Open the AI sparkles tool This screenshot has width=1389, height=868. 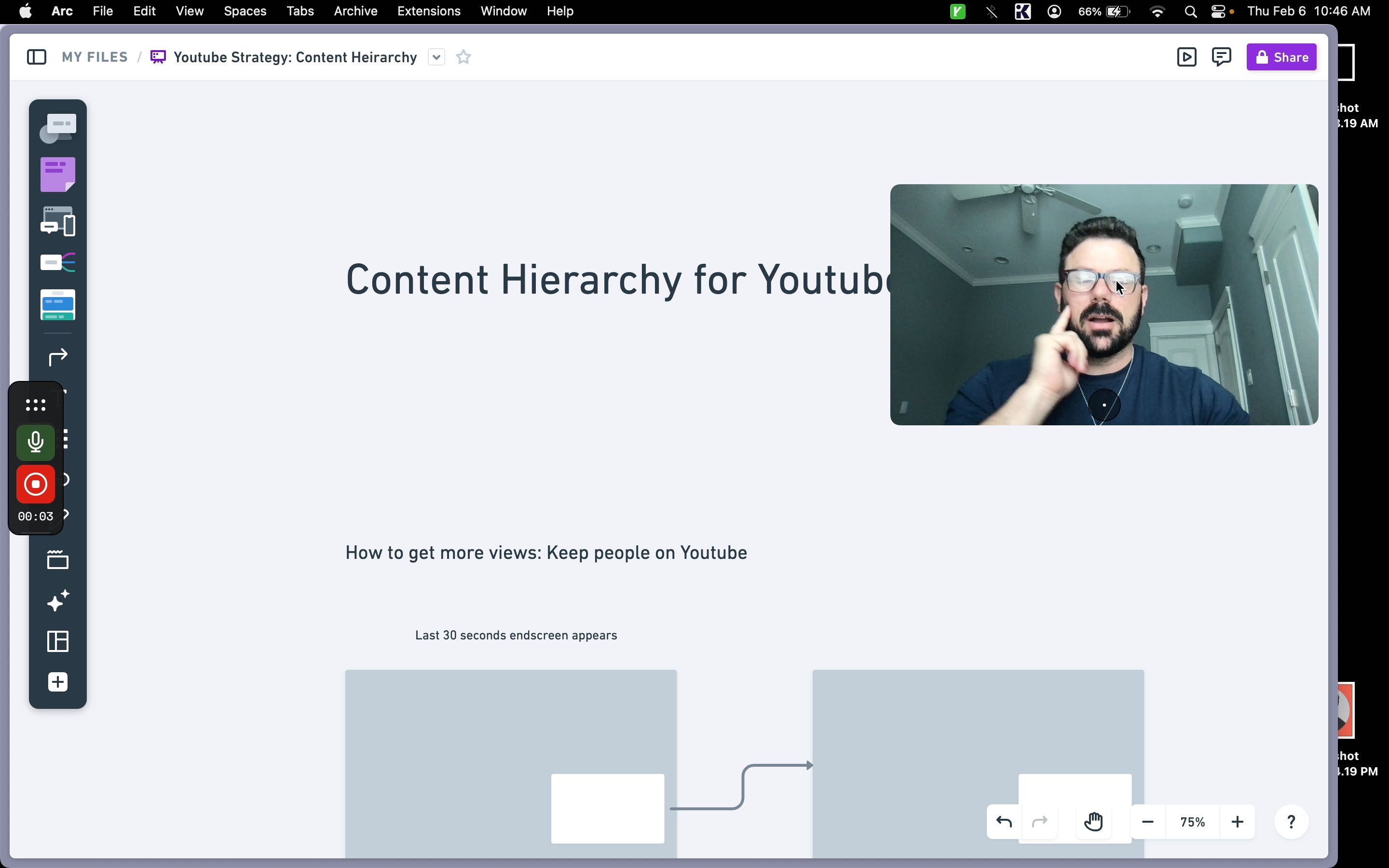click(x=58, y=600)
